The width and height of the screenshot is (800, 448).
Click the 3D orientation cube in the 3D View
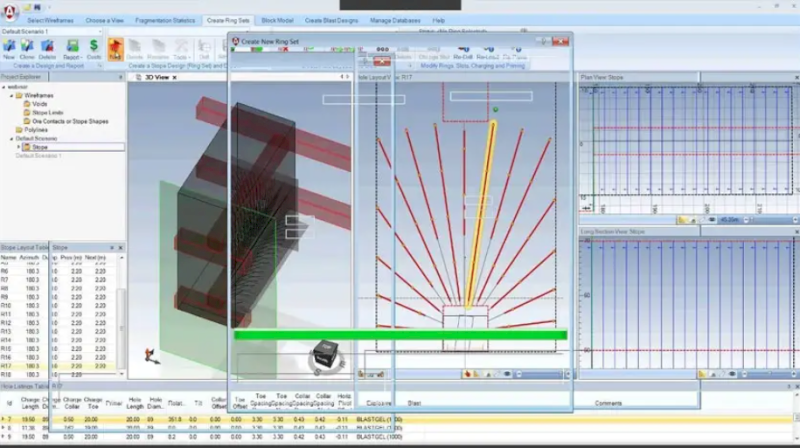click(x=326, y=354)
